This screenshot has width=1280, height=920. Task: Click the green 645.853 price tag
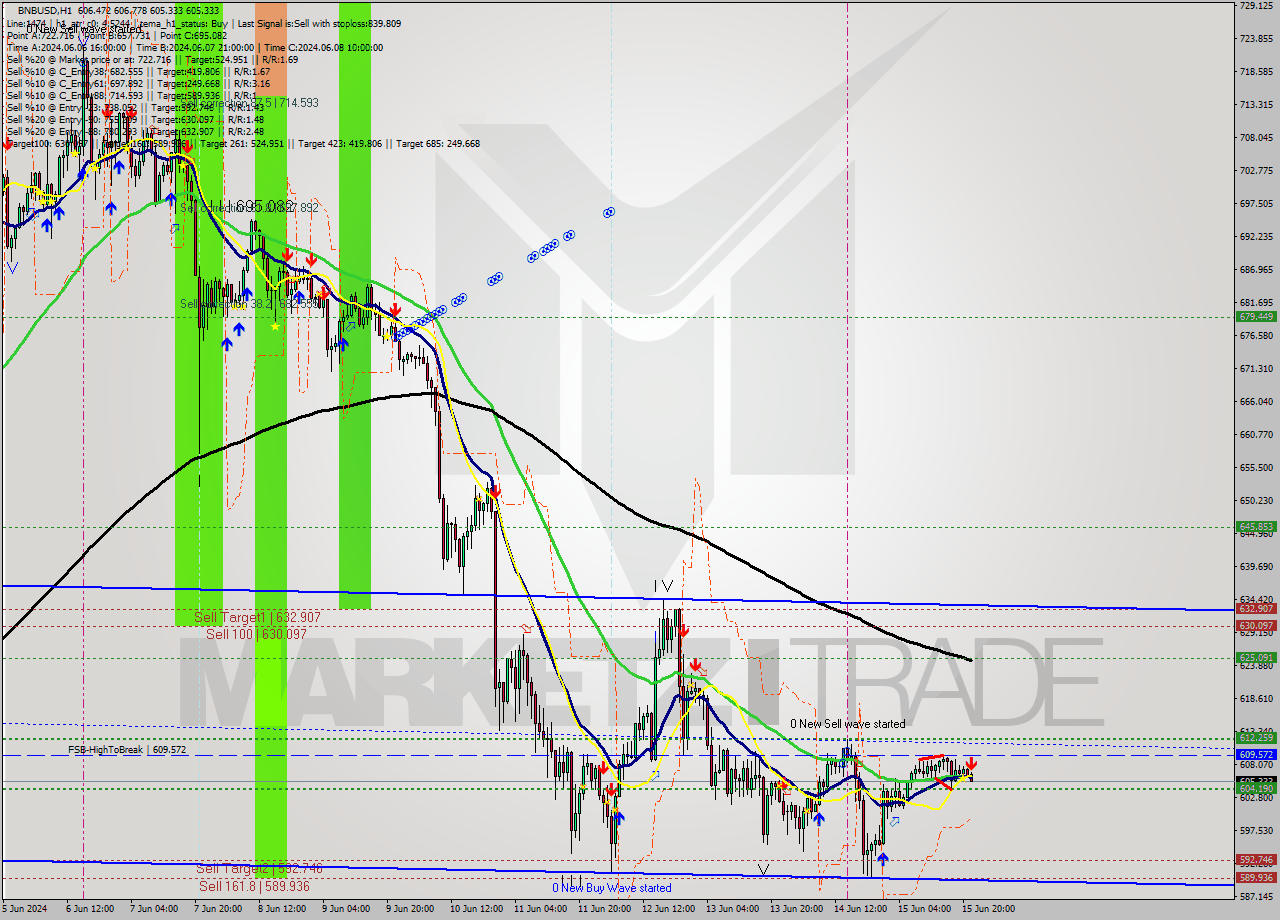coord(1256,526)
